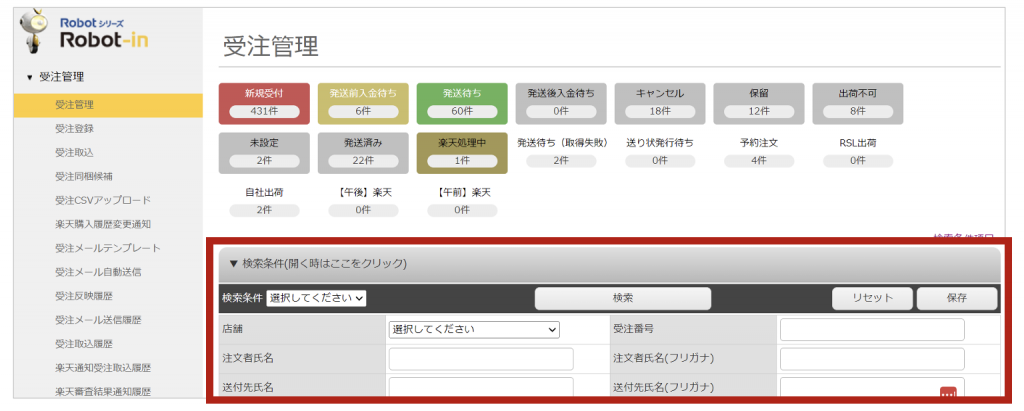This screenshot has width=1024, height=411.
Task: Click the 受注番号 input field
Action: click(871, 330)
